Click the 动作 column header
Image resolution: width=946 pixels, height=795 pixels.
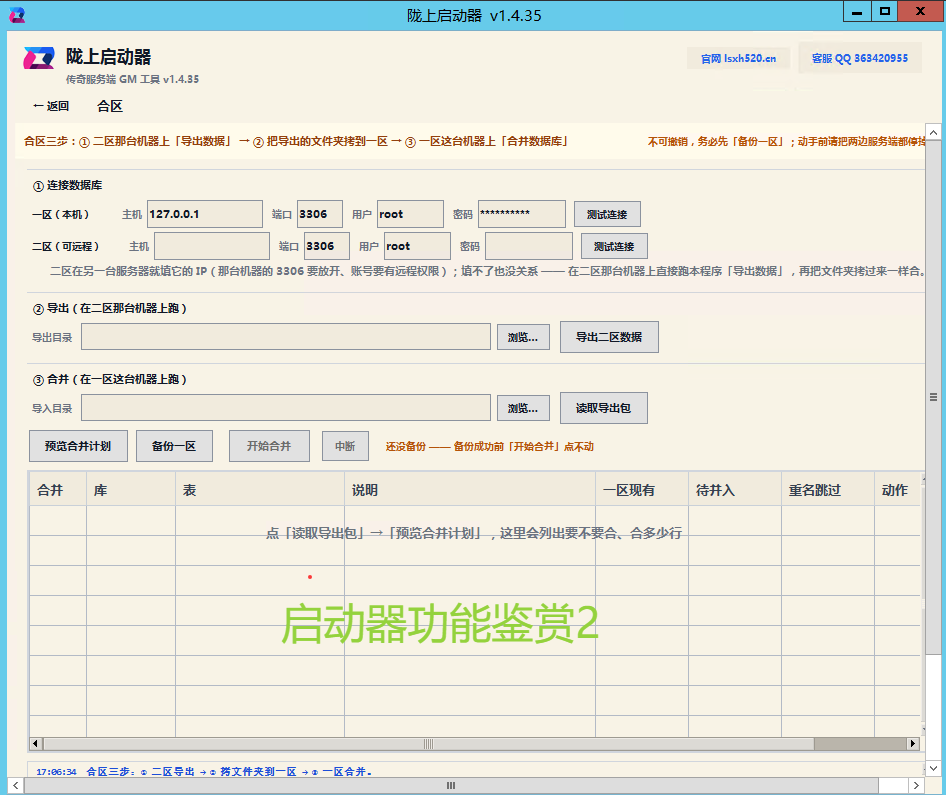tap(897, 490)
